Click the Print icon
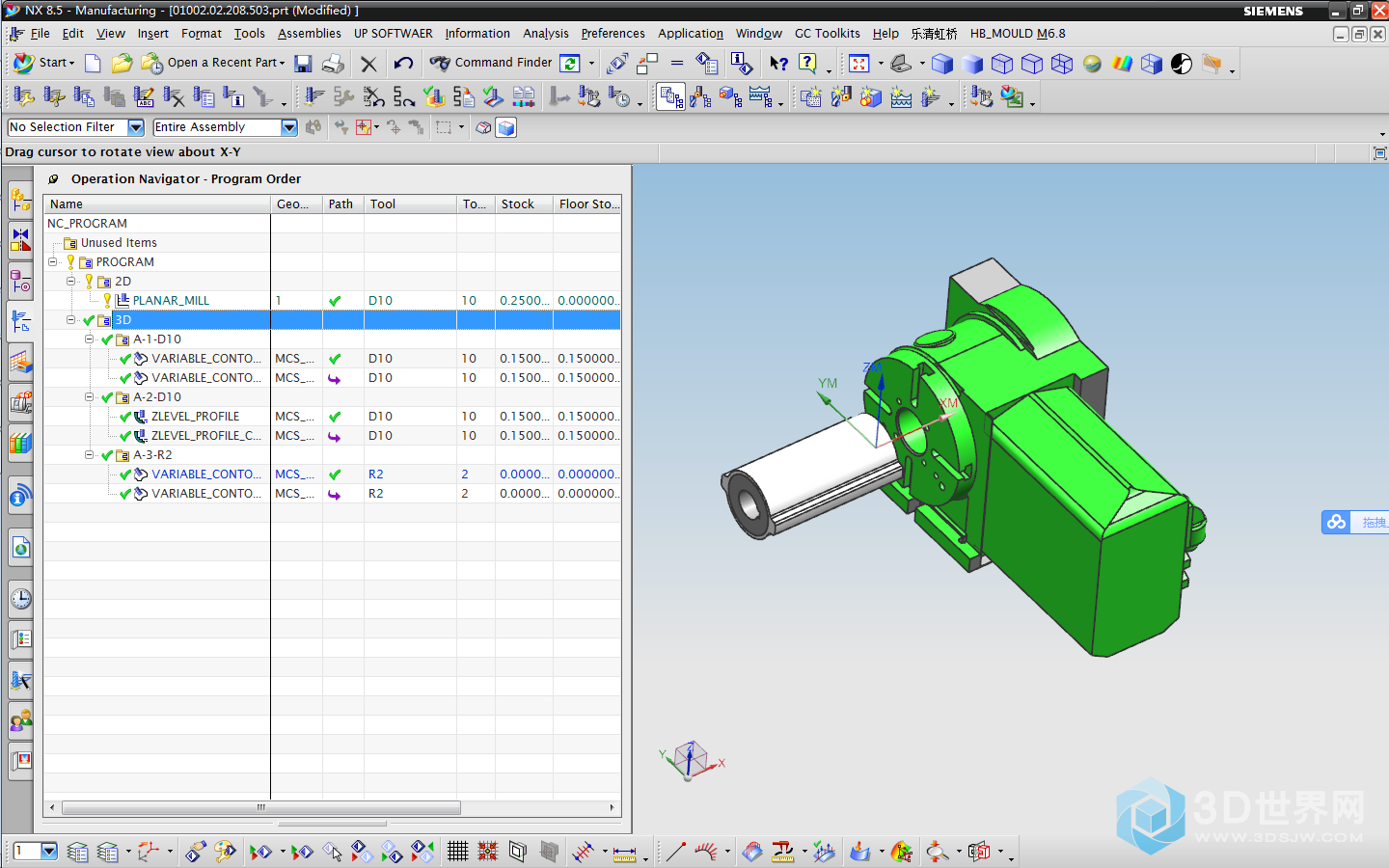 tap(333, 64)
